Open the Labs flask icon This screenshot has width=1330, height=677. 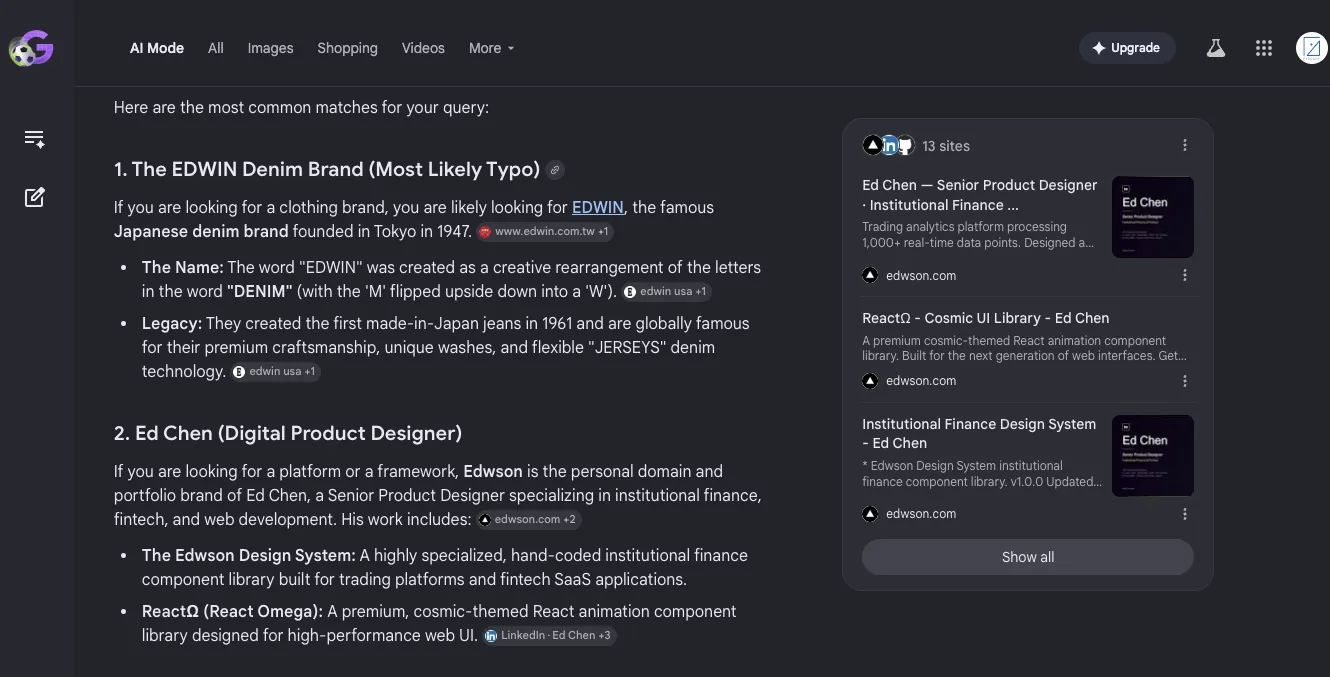click(x=1216, y=48)
